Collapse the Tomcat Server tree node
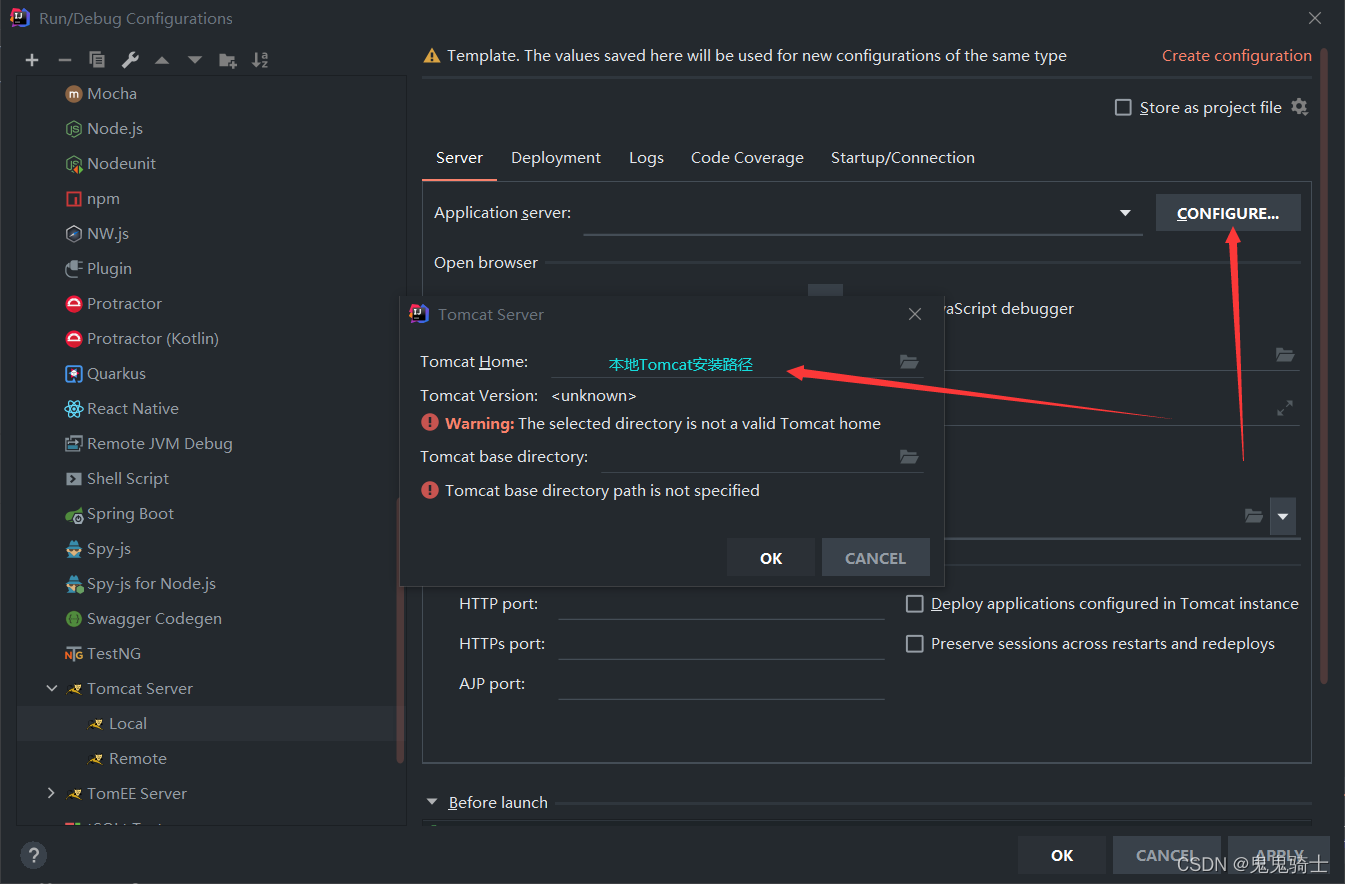Image resolution: width=1345 pixels, height=884 pixels. coord(52,688)
